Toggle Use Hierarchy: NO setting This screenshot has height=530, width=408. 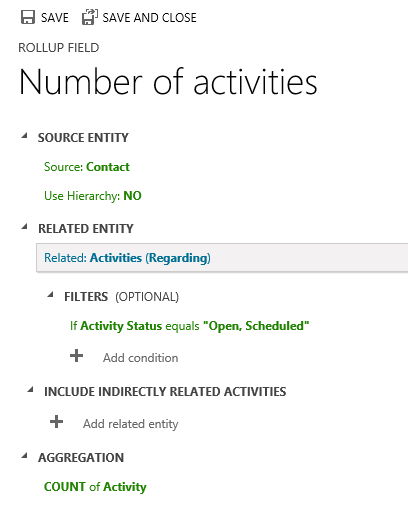point(93,196)
